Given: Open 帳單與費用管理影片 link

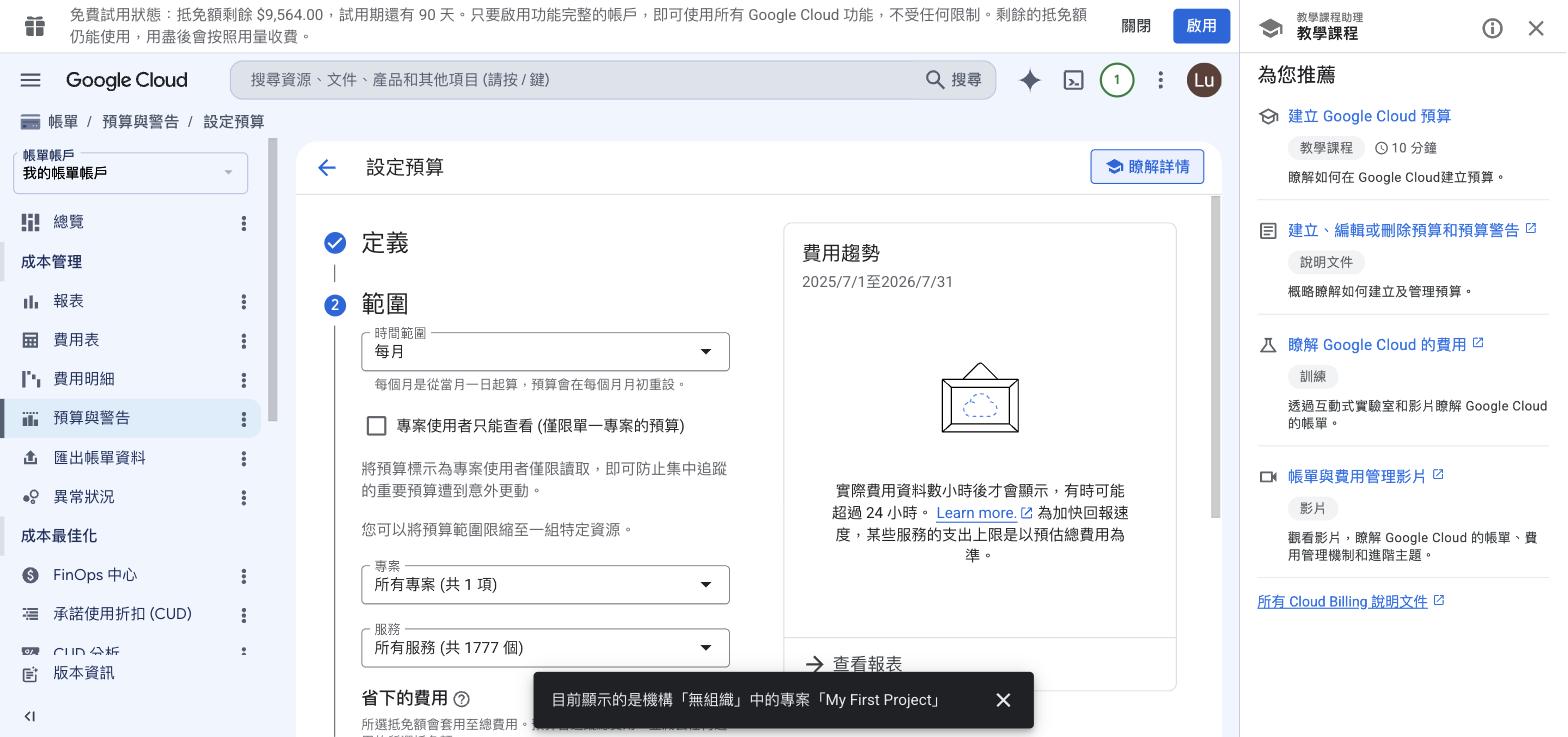Looking at the screenshot, I should point(1366,477).
